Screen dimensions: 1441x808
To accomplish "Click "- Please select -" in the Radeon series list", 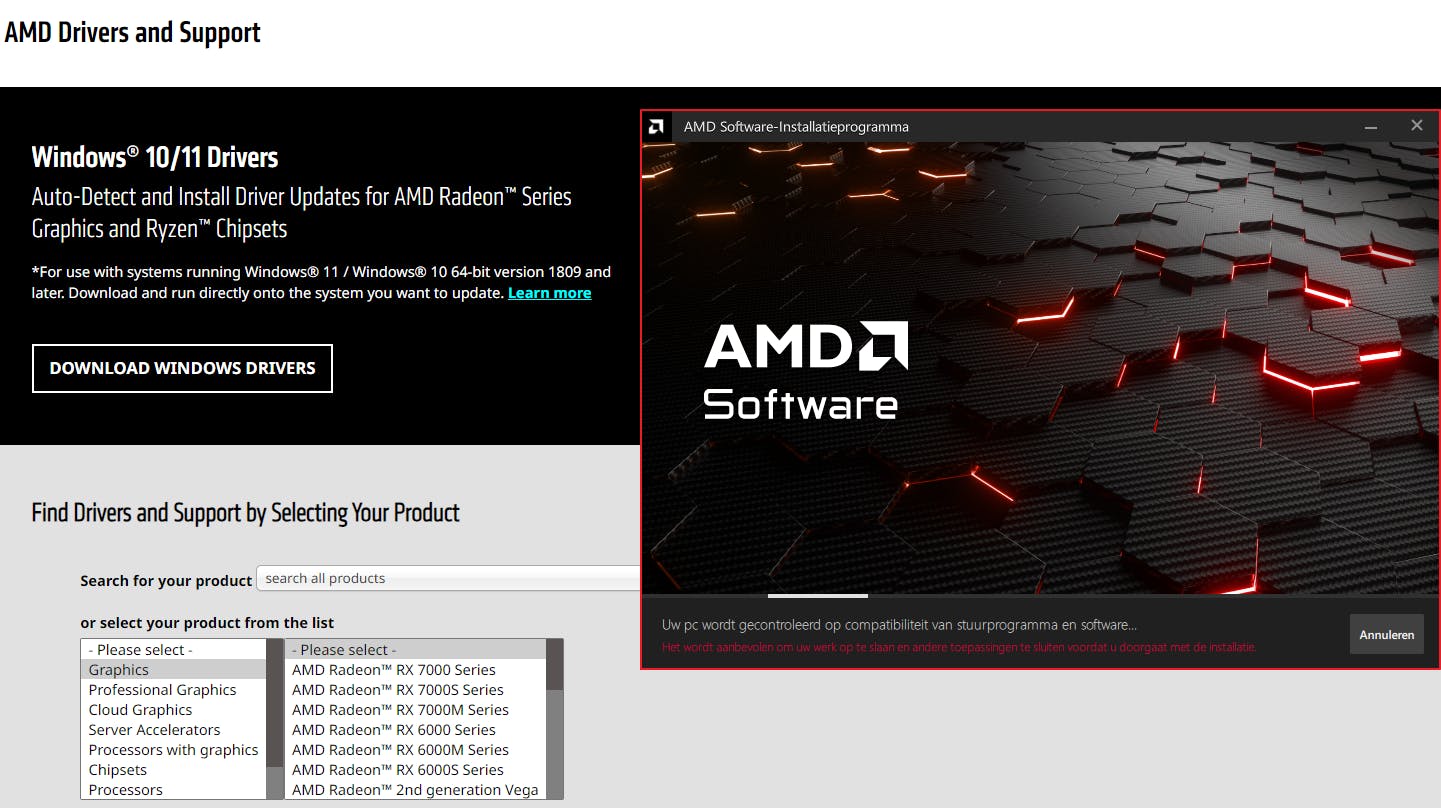I will coord(415,650).
